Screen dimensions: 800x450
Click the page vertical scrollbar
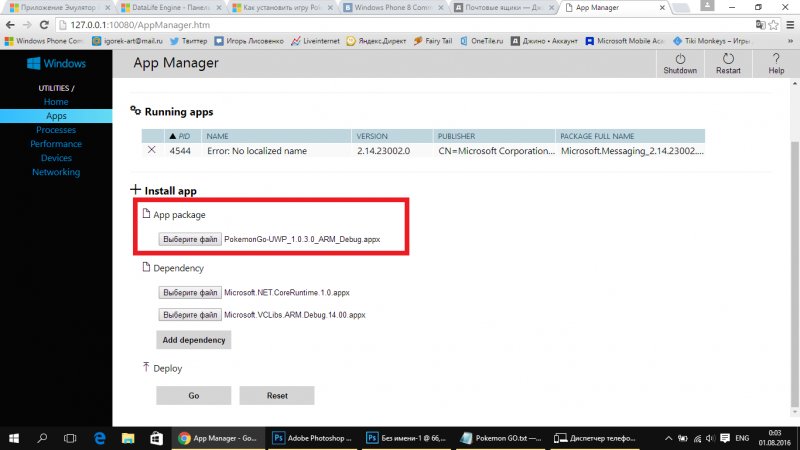[x=794, y=250]
